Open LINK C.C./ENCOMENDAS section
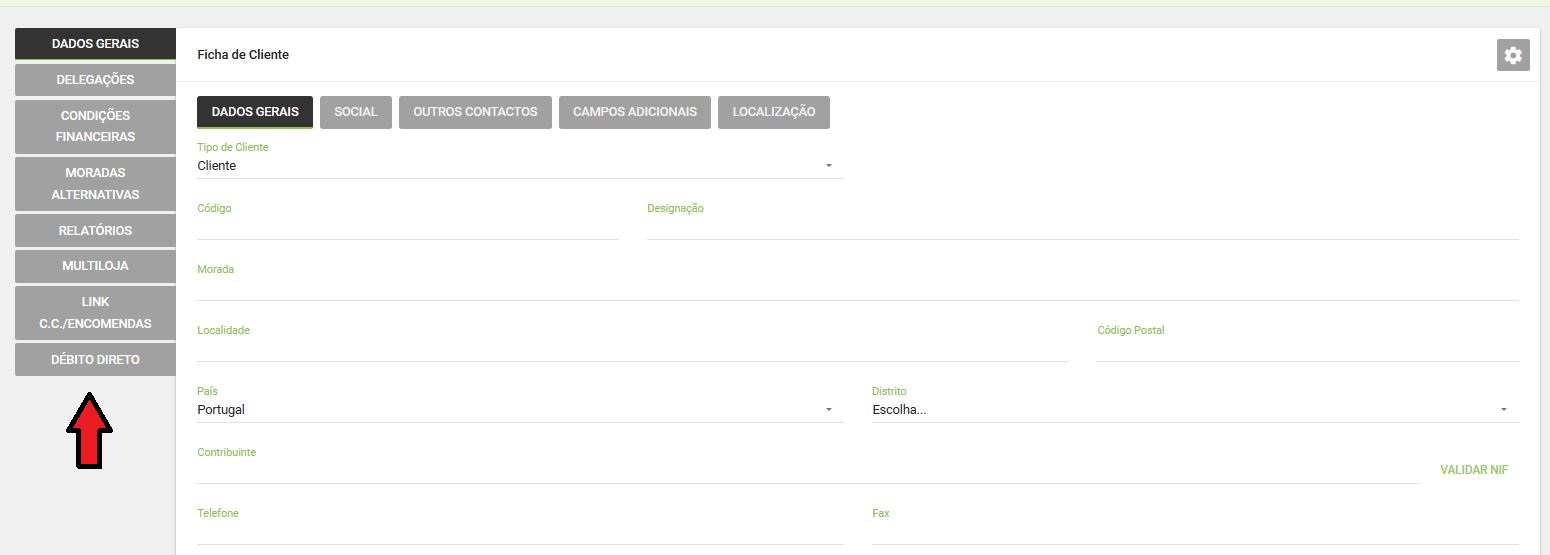 [95, 313]
